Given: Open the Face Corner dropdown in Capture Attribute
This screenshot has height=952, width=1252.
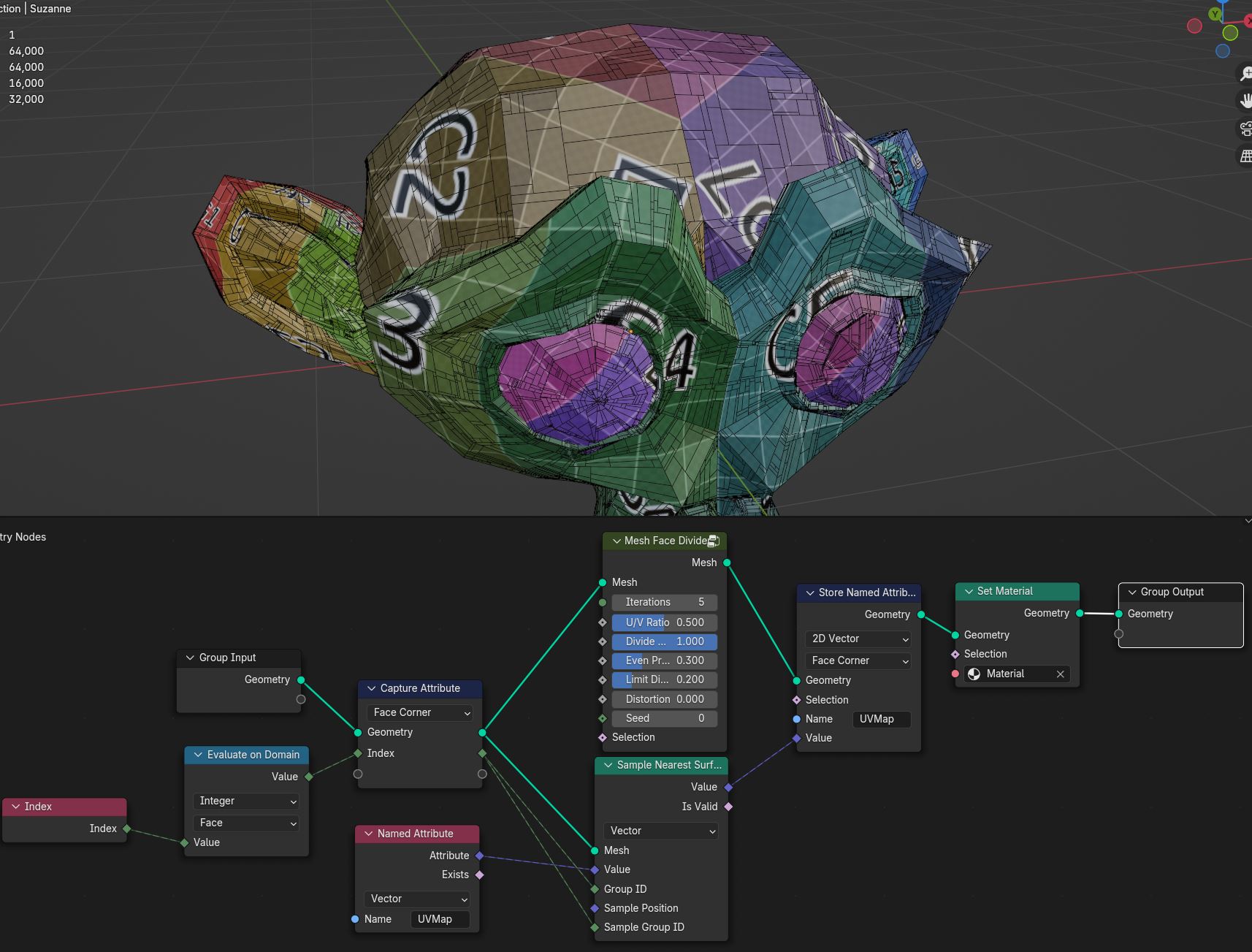Looking at the screenshot, I should (x=419, y=712).
